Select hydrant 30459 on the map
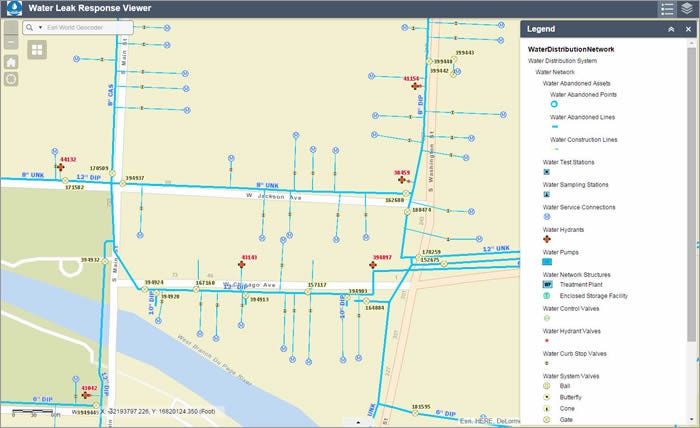This screenshot has height=428, width=700. click(402, 180)
